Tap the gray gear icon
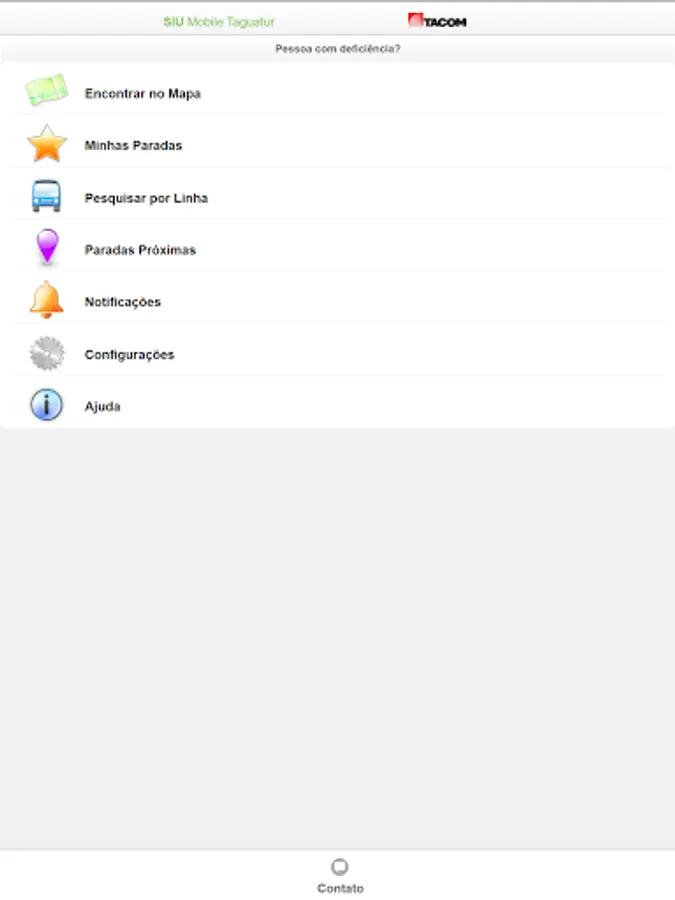The width and height of the screenshot is (675, 900). [47, 353]
